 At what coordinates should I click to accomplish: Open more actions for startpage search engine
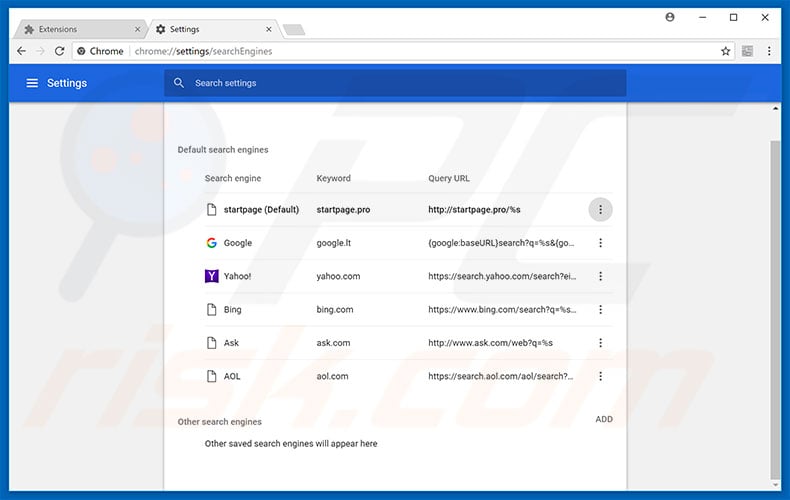600,209
